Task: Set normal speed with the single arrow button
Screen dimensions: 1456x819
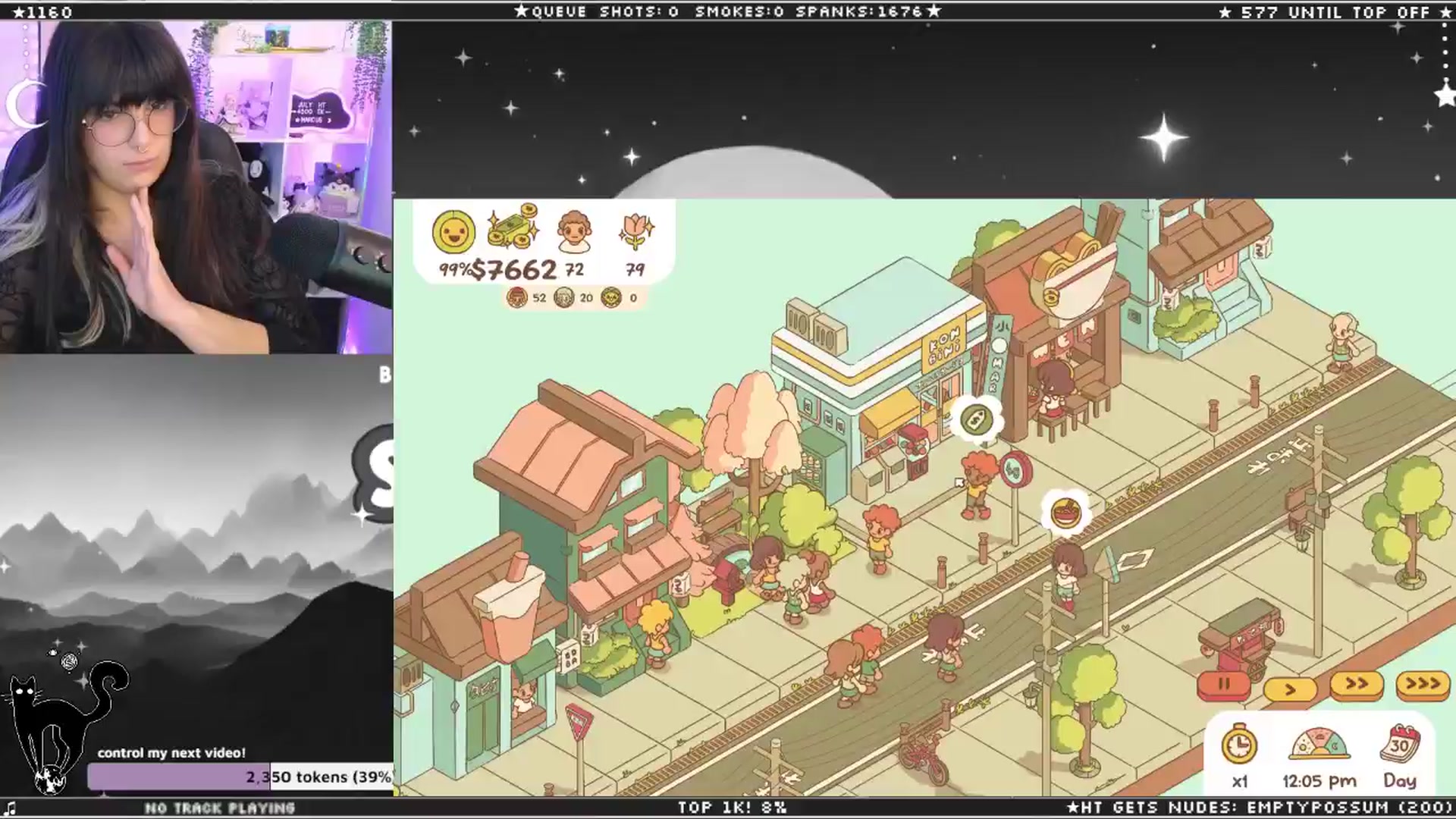Action: pos(1290,689)
